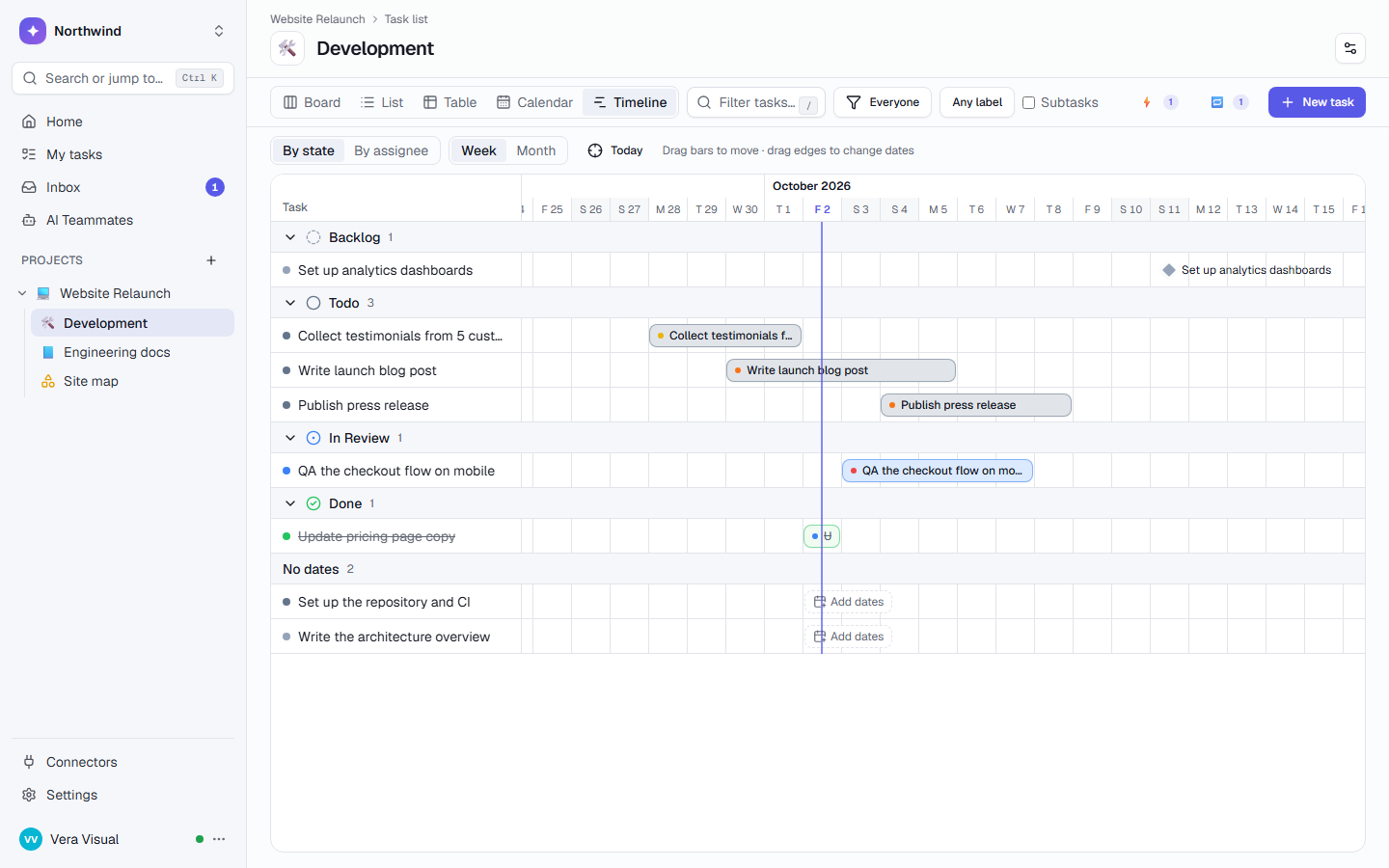Image resolution: width=1389 pixels, height=868 pixels.
Task: Switch to the Board view tab
Action: pyautogui.click(x=312, y=102)
